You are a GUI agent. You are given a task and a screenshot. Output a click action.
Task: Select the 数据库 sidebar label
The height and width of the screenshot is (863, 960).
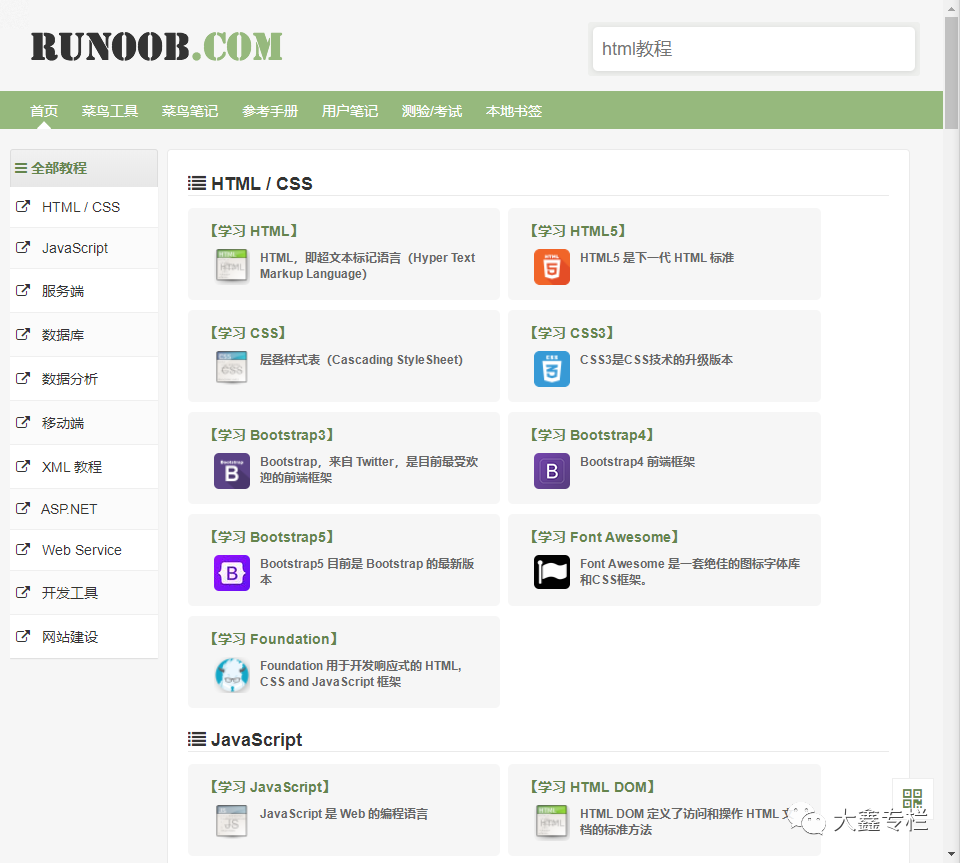[x=63, y=335]
